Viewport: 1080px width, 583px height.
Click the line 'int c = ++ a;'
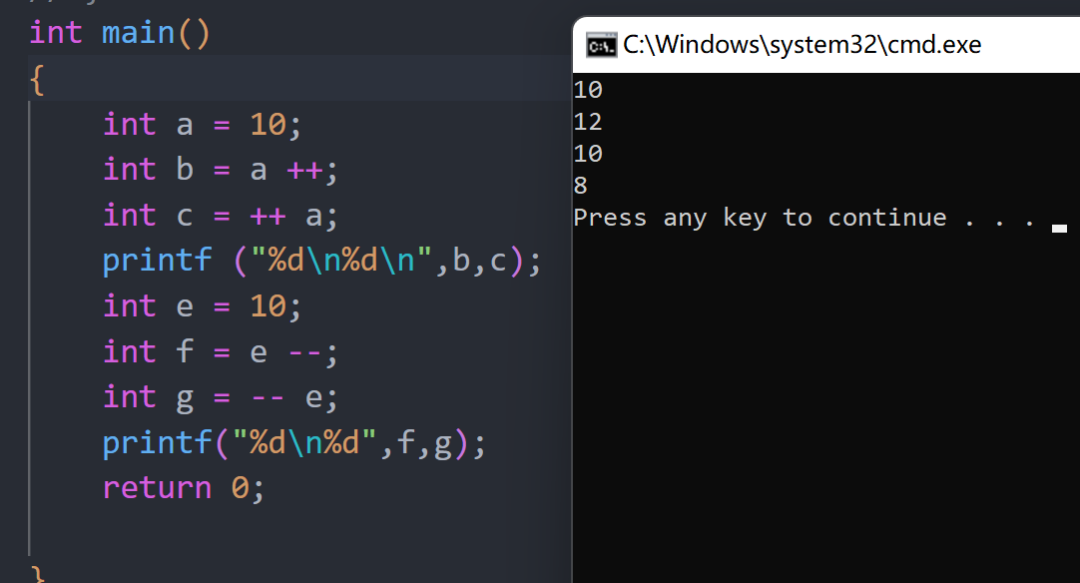point(220,215)
